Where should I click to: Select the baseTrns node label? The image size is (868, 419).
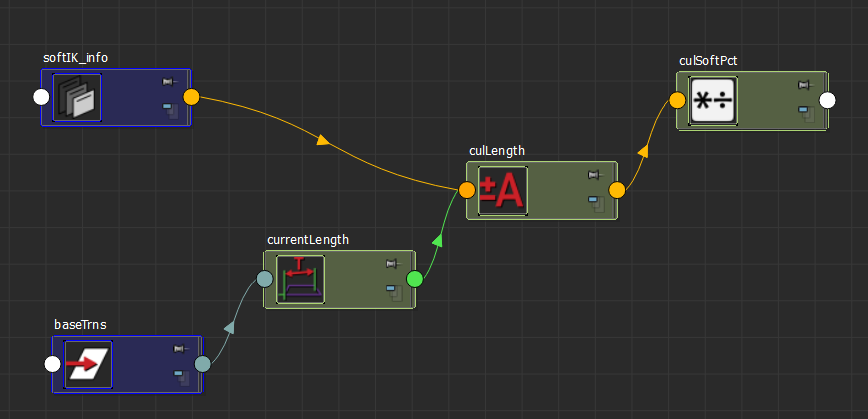[x=80, y=324]
